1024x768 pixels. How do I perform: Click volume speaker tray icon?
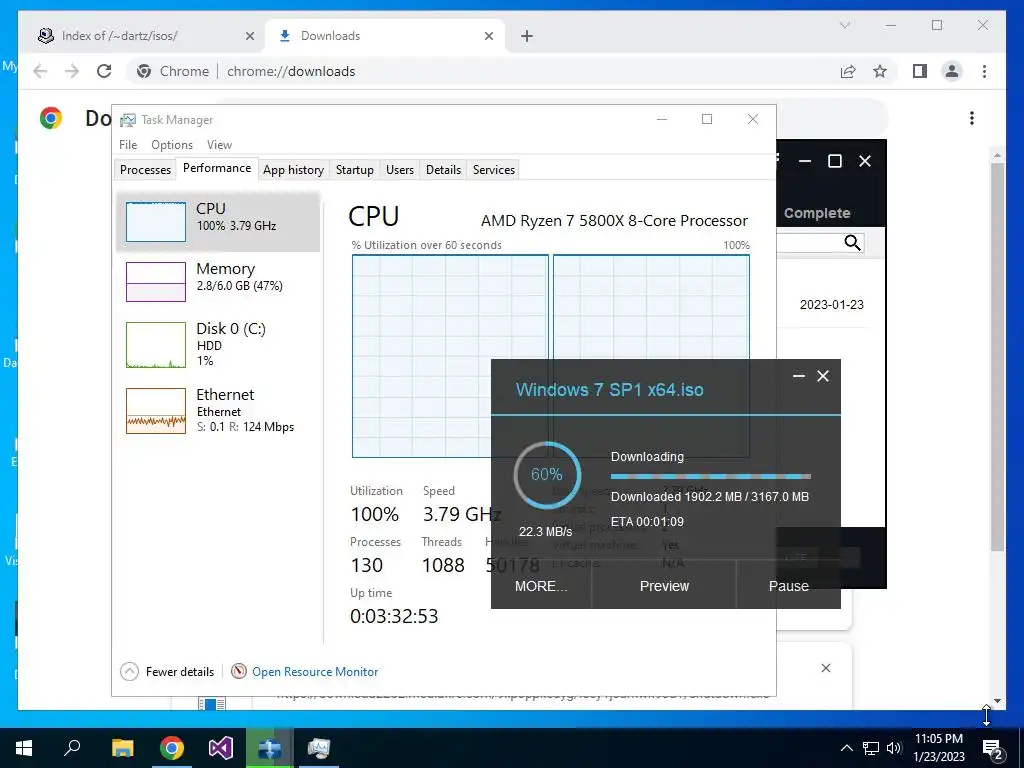pos(894,748)
